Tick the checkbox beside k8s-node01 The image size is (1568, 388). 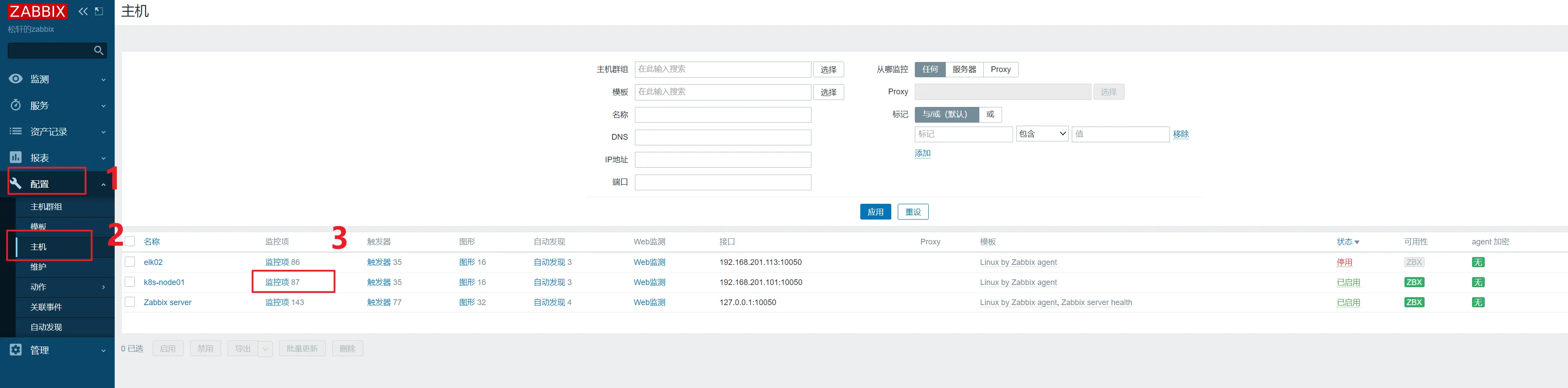[130, 282]
